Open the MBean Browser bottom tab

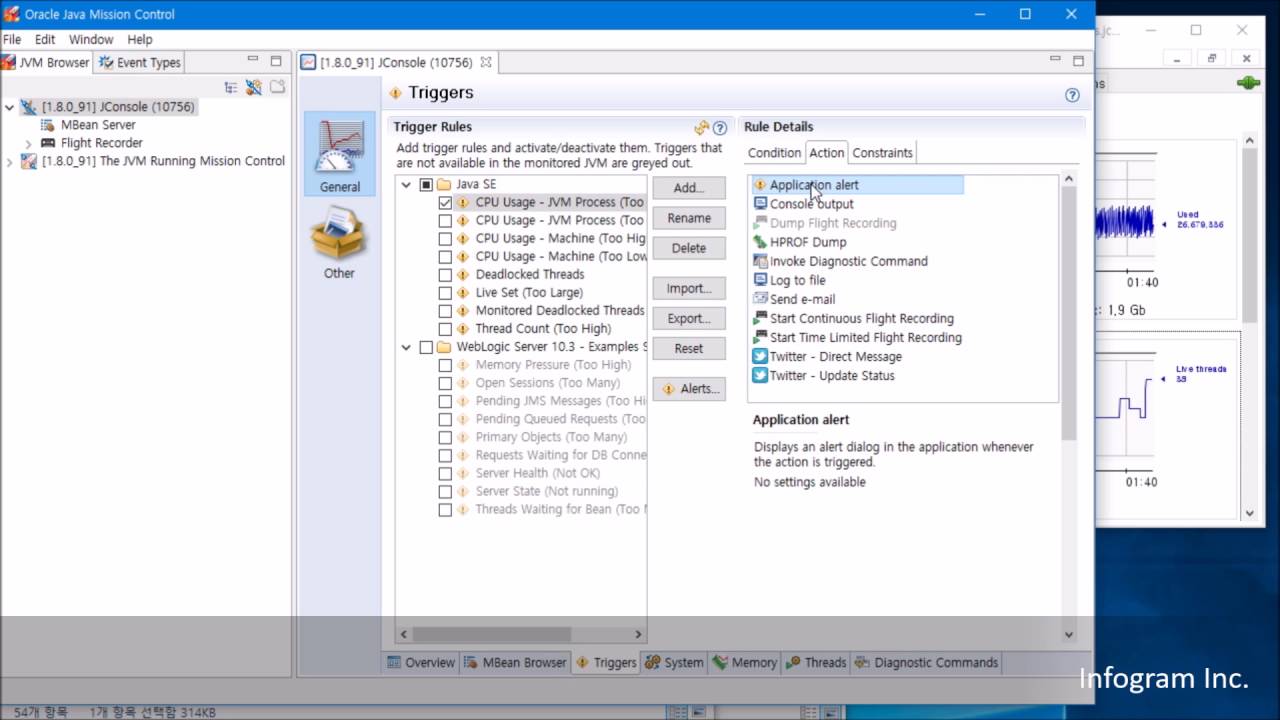(x=515, y=662)
